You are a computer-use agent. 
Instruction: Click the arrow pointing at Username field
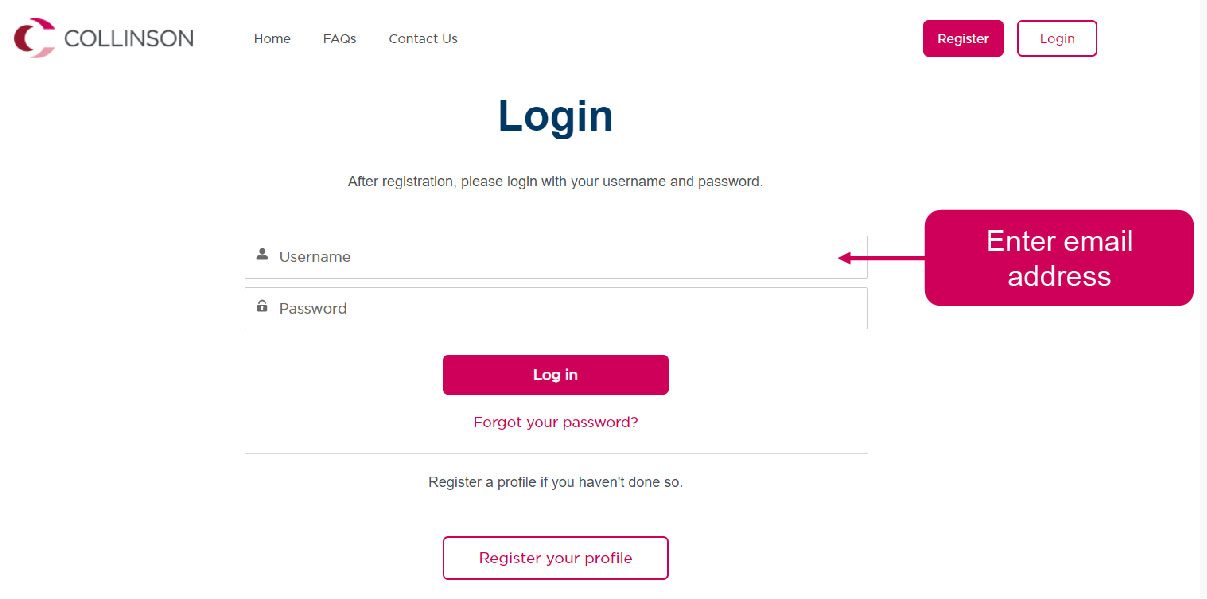point(881,258)
